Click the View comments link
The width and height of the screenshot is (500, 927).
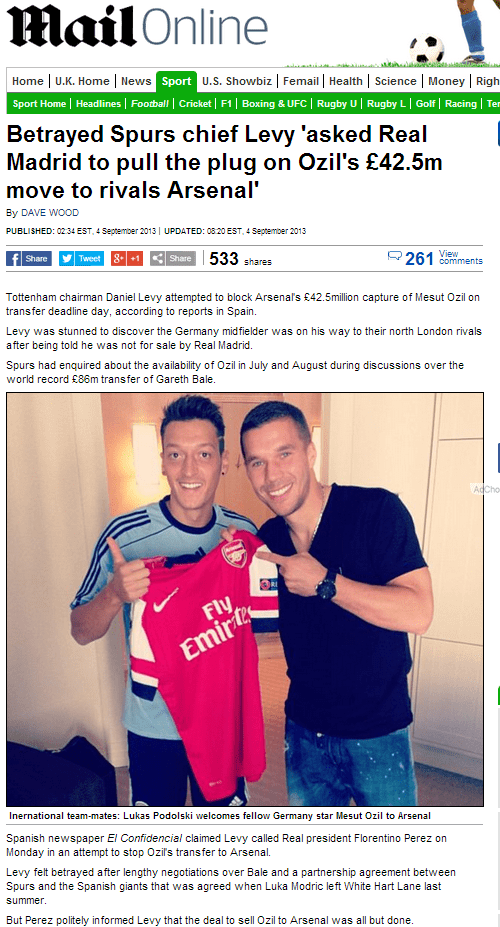[460, 257]
